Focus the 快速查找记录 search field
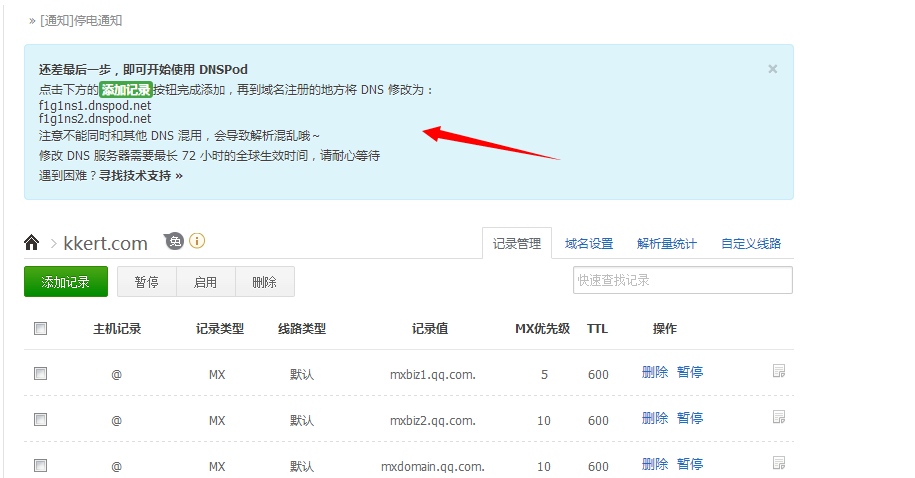Viewport: 915px width, 478px height. click(x=683, y=280)
